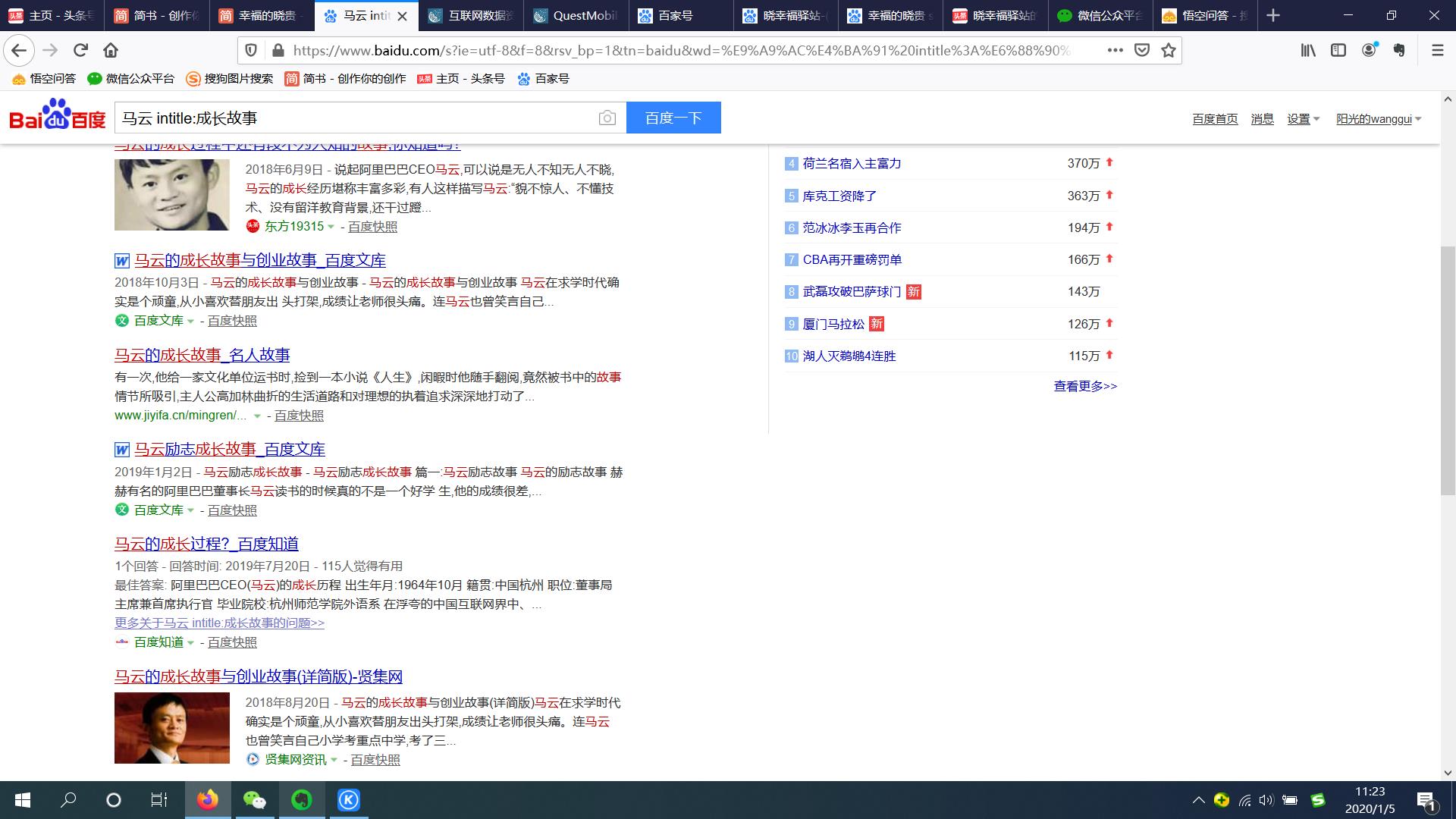This screenshot has height=819, width=1456.
Task: Open site security padlock info
Action: 278,50
